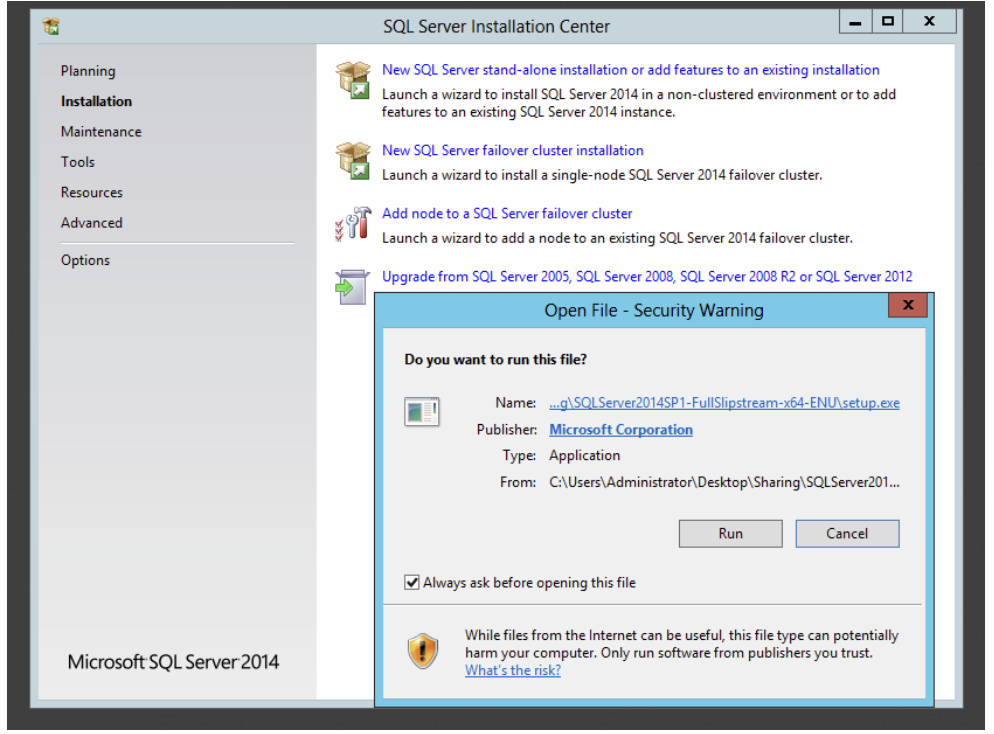Click the stand-alone installation box icon
Viewport: 994px width, 734px height.
353,80
